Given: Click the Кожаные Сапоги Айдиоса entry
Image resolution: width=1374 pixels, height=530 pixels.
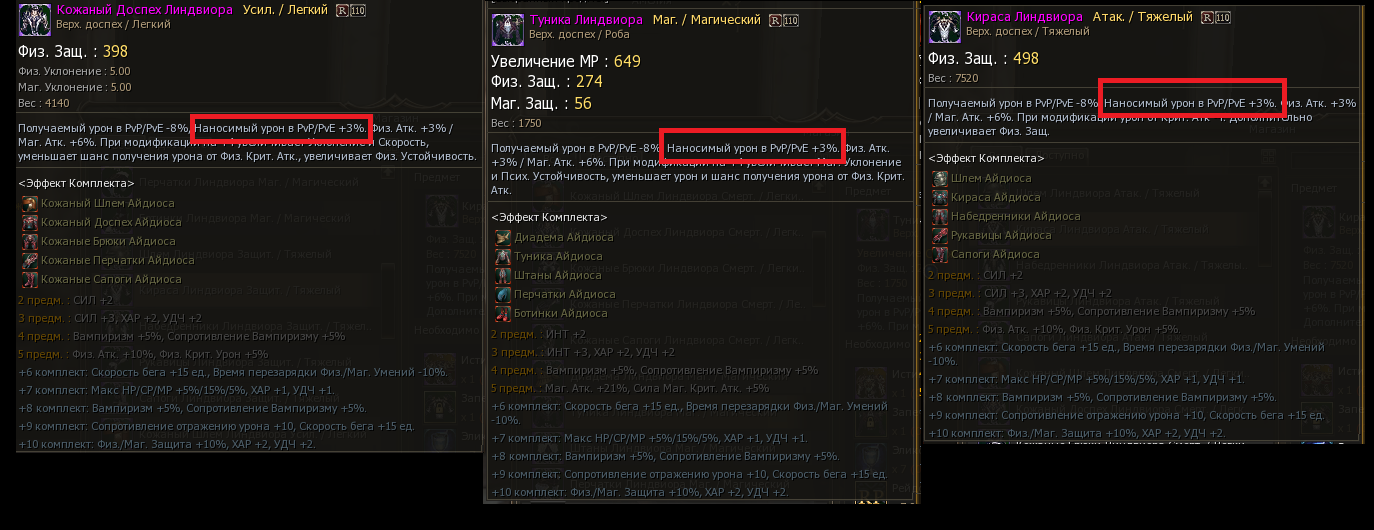Looking at the screenshot, I should click(110, 279).
